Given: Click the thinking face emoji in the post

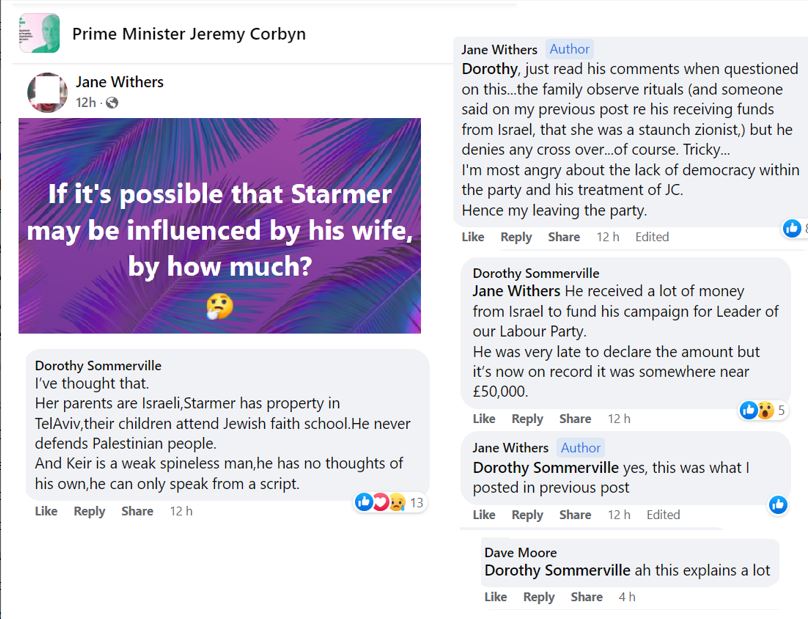Looking at the screenshot, I should [x=219, y=305].
